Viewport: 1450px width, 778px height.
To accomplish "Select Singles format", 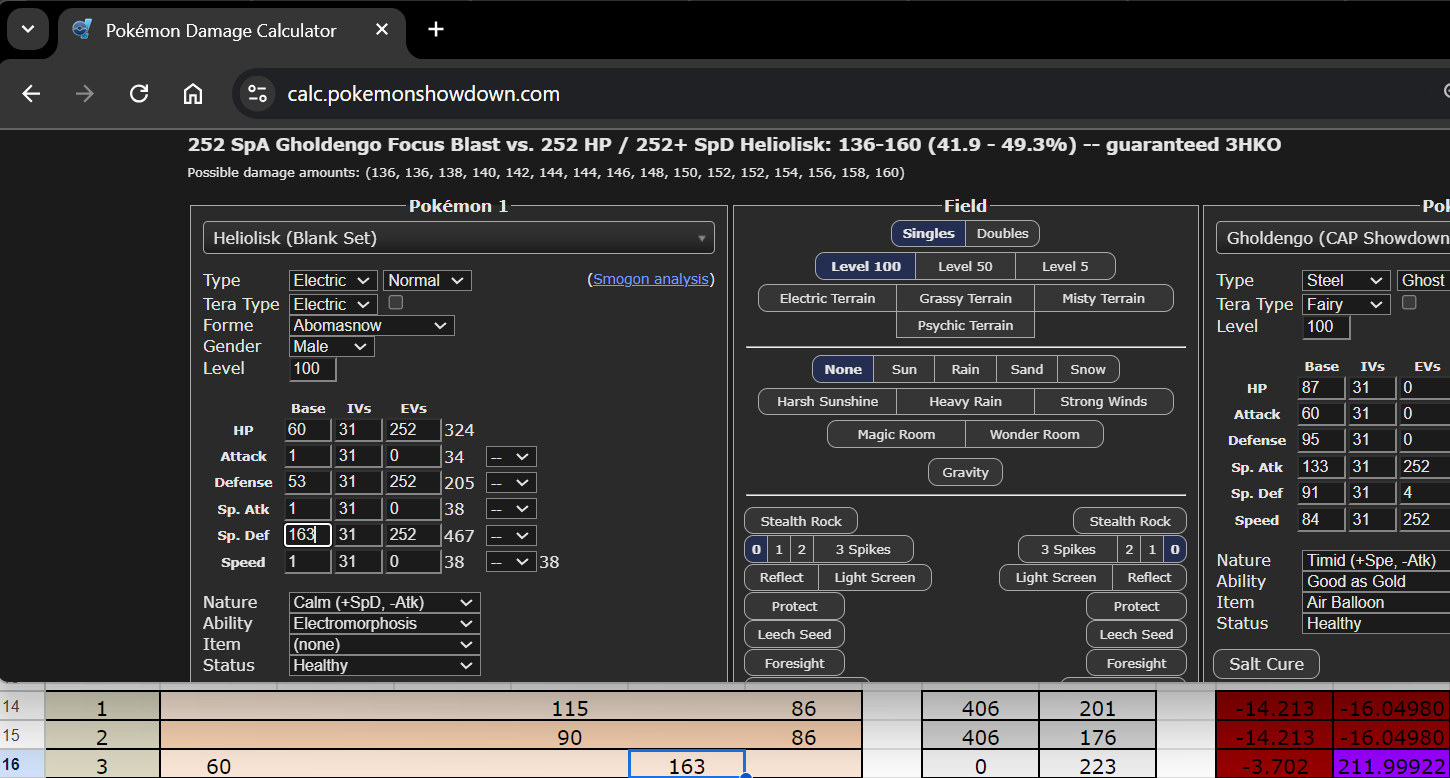I will [928, 233].
